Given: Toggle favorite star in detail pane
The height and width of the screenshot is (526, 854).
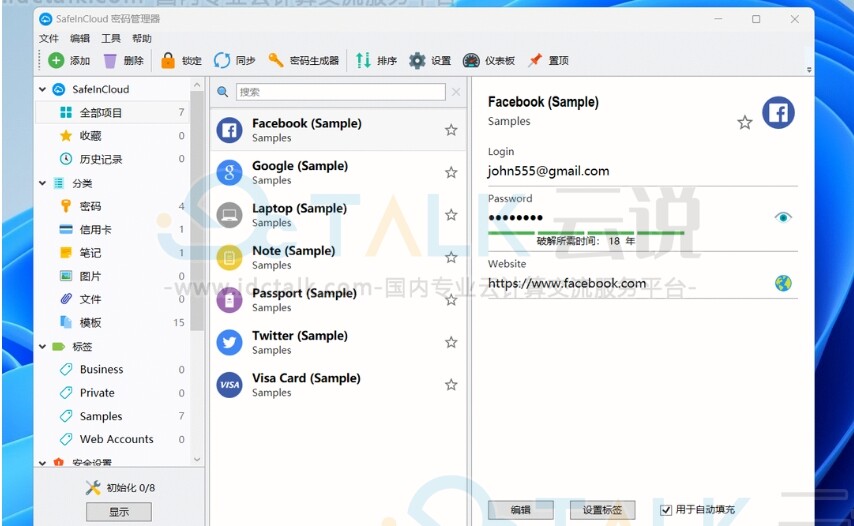Looking at the screenshot, I should [745, 122].
